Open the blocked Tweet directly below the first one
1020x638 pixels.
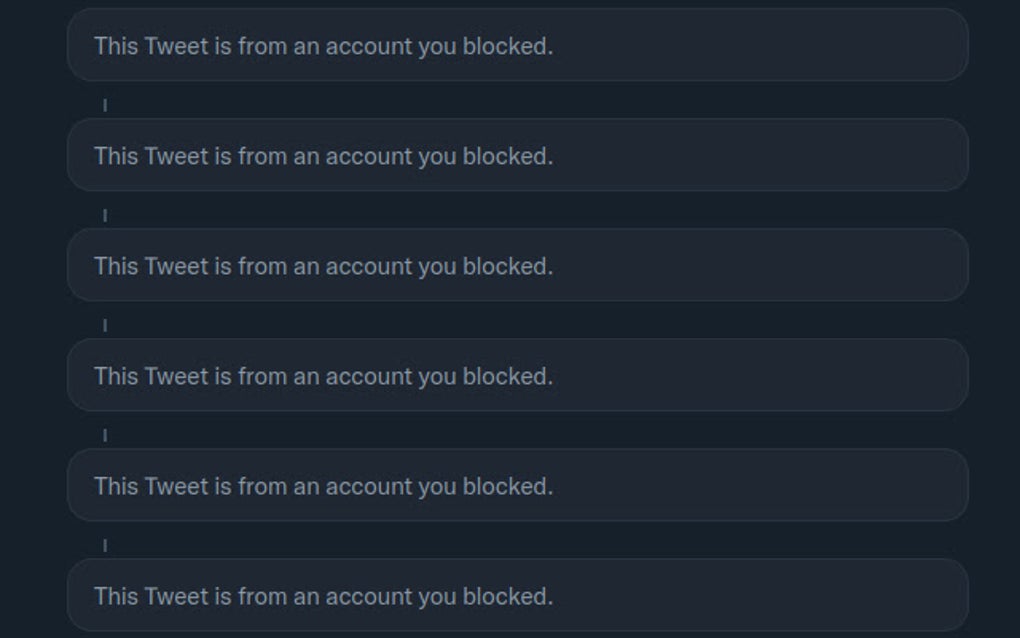pyautogui.click(x=516, y=156)
